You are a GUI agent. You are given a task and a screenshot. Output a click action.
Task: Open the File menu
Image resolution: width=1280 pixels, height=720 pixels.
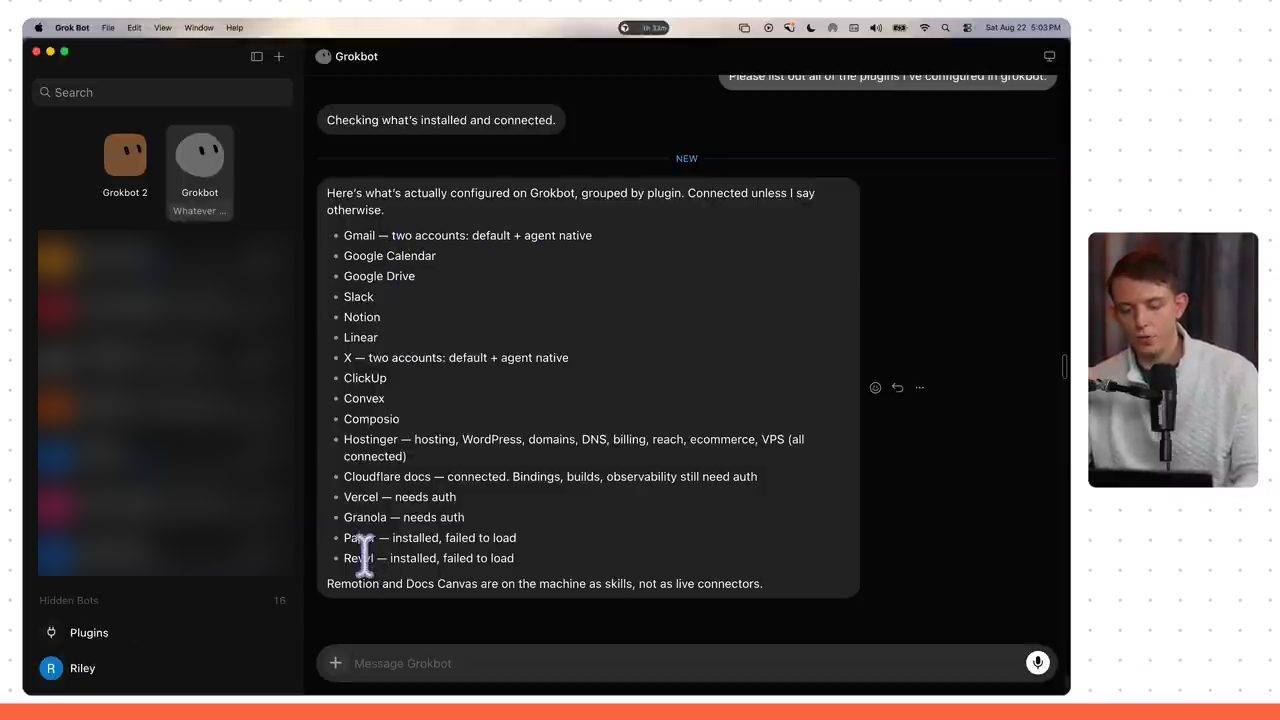coord(108,28)
